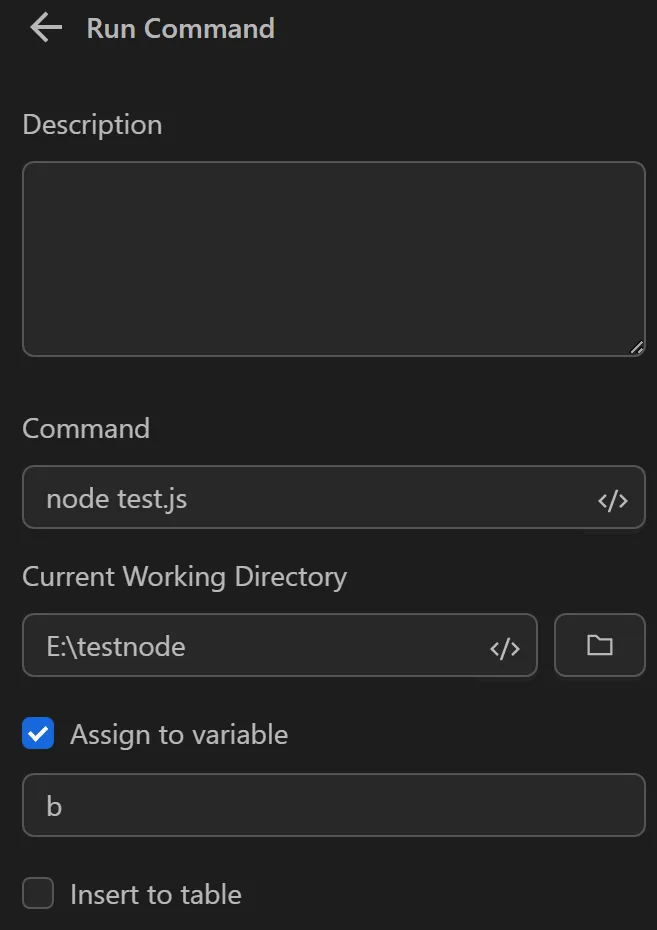This screenshot has width=657, height=930.
Task: Select the Command input containing node test.js
Action: click(x=300, y=497)
